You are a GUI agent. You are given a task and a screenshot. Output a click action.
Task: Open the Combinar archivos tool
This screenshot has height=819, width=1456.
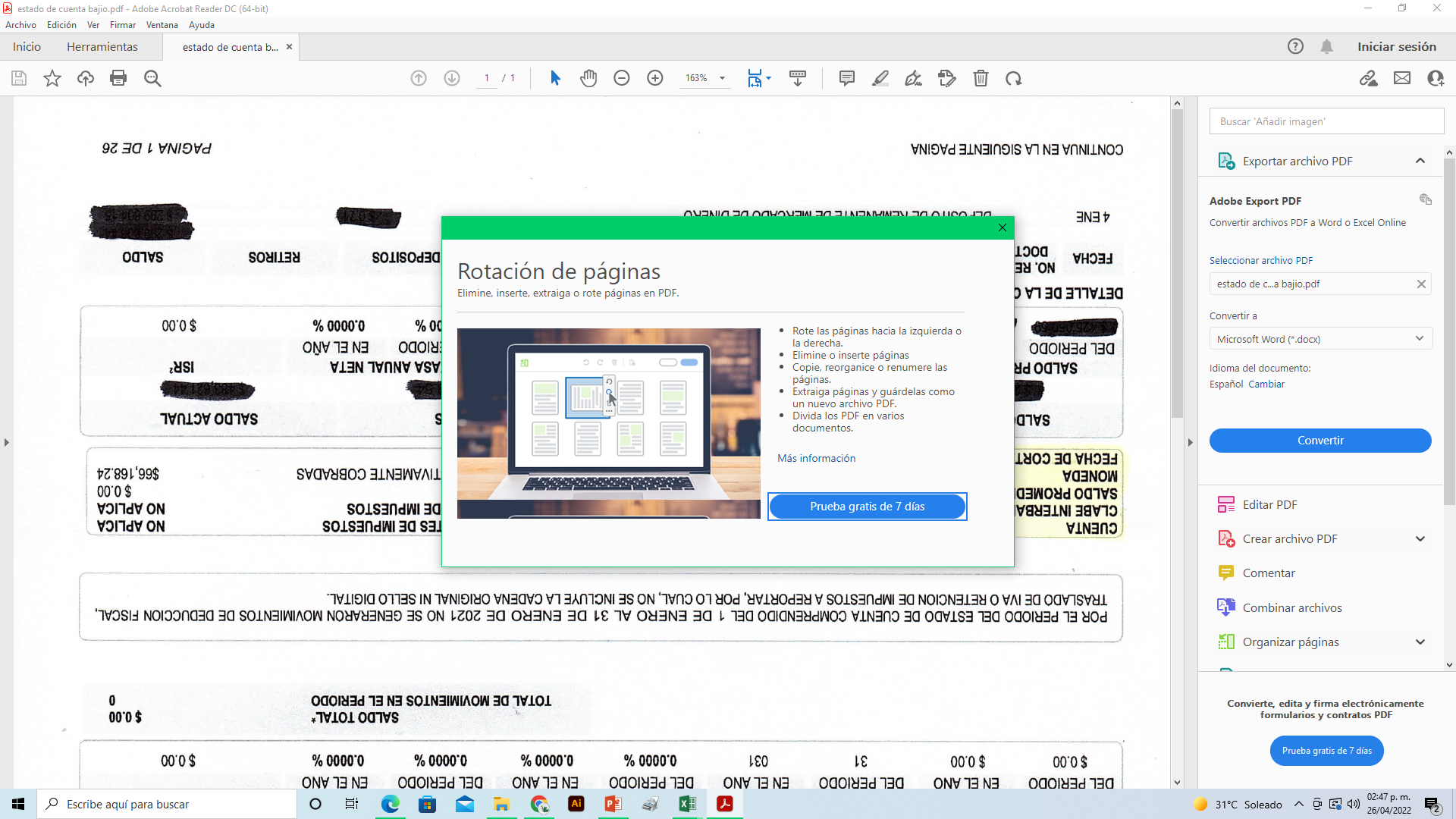1279,607
